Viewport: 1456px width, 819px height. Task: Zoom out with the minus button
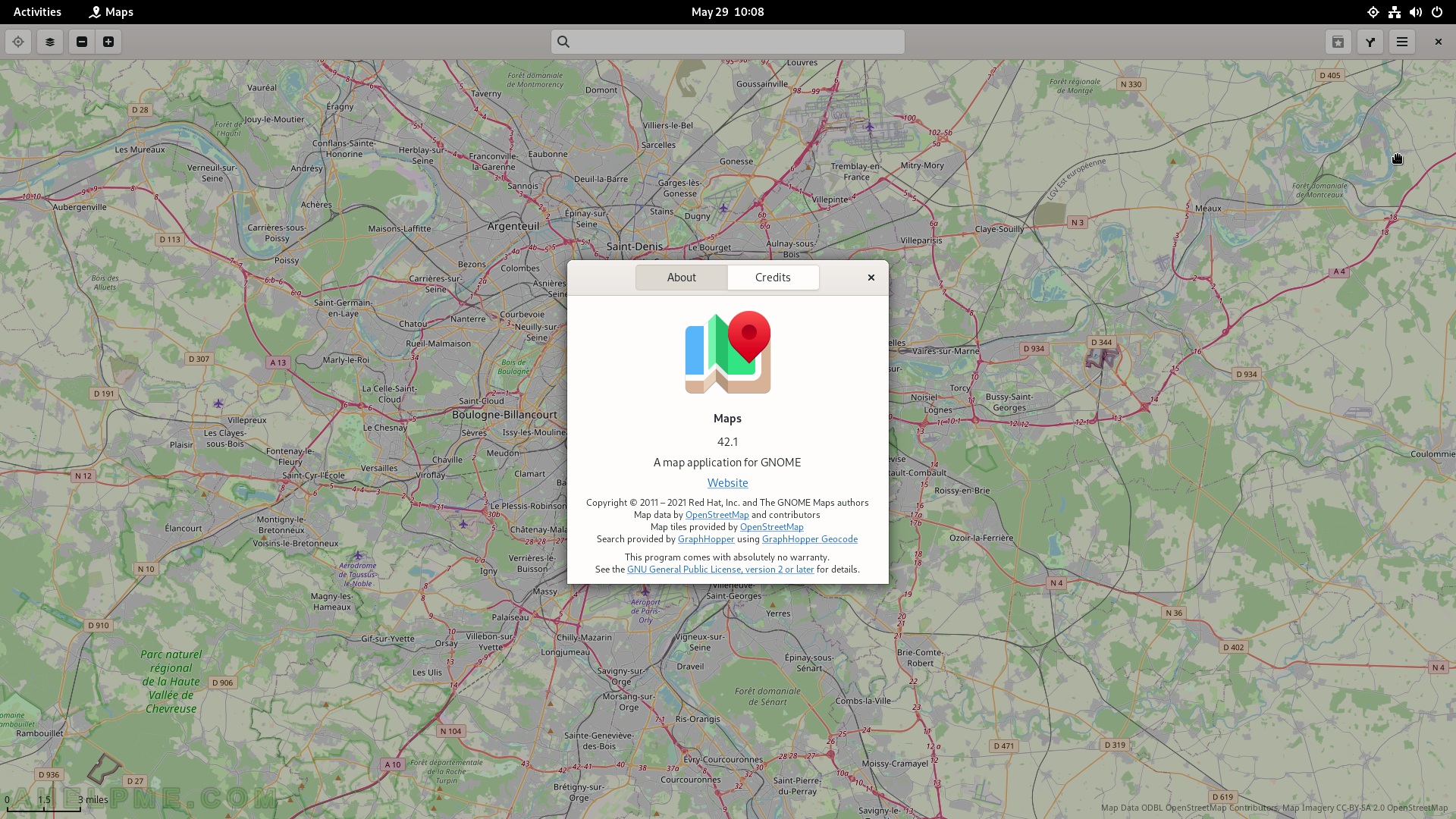[82, 42]
